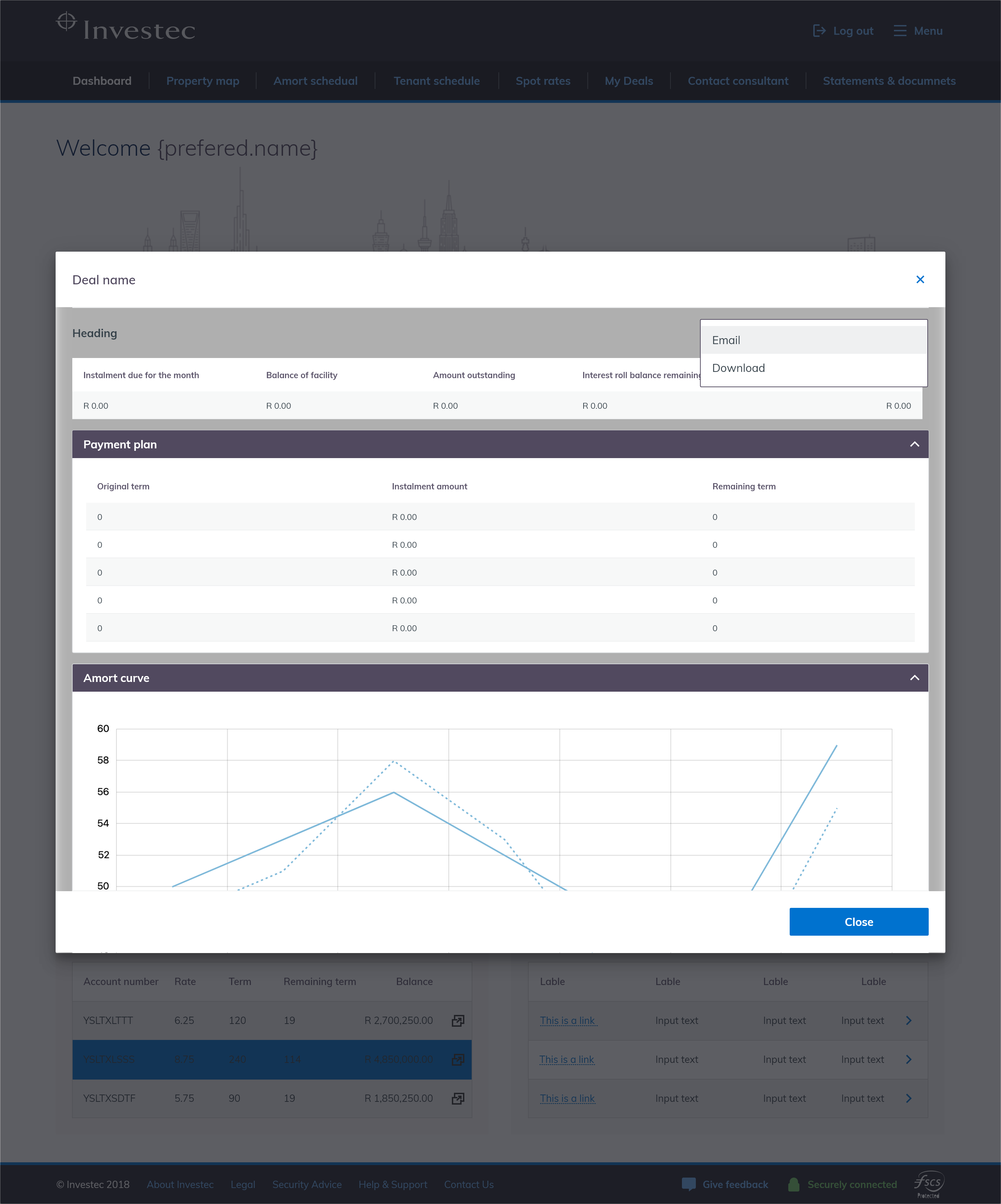Click the Give feedback chat icon
This screenshot has height=1204, width=1001.
point(689,1184)
